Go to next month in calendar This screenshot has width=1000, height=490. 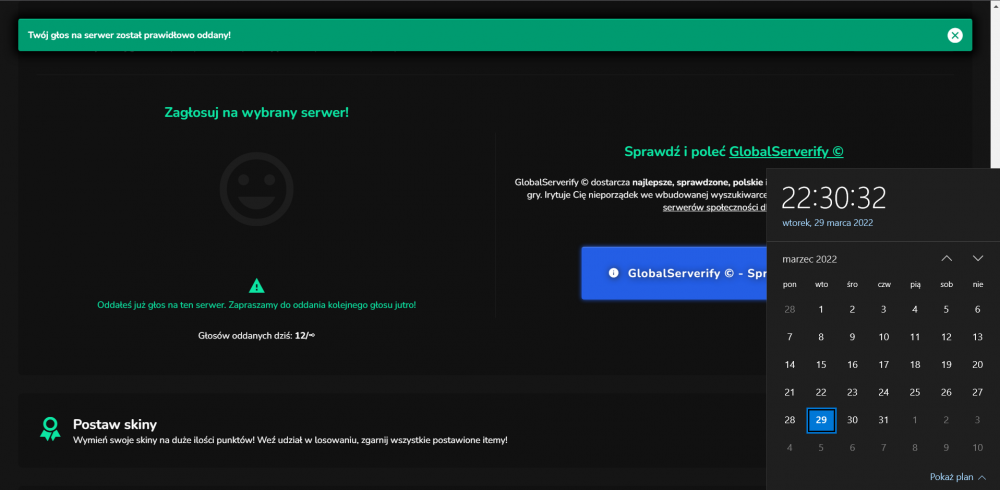point(978,258)
